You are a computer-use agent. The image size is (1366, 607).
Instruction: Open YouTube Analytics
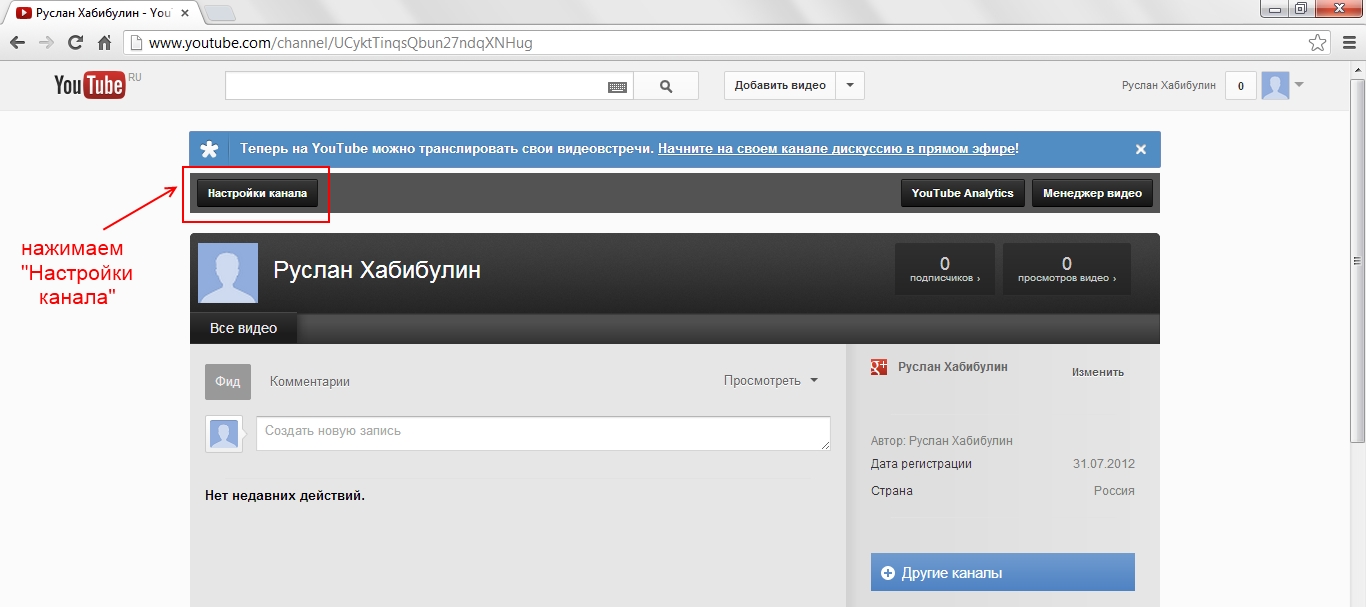pyautogui.click(x=963, y=193)
